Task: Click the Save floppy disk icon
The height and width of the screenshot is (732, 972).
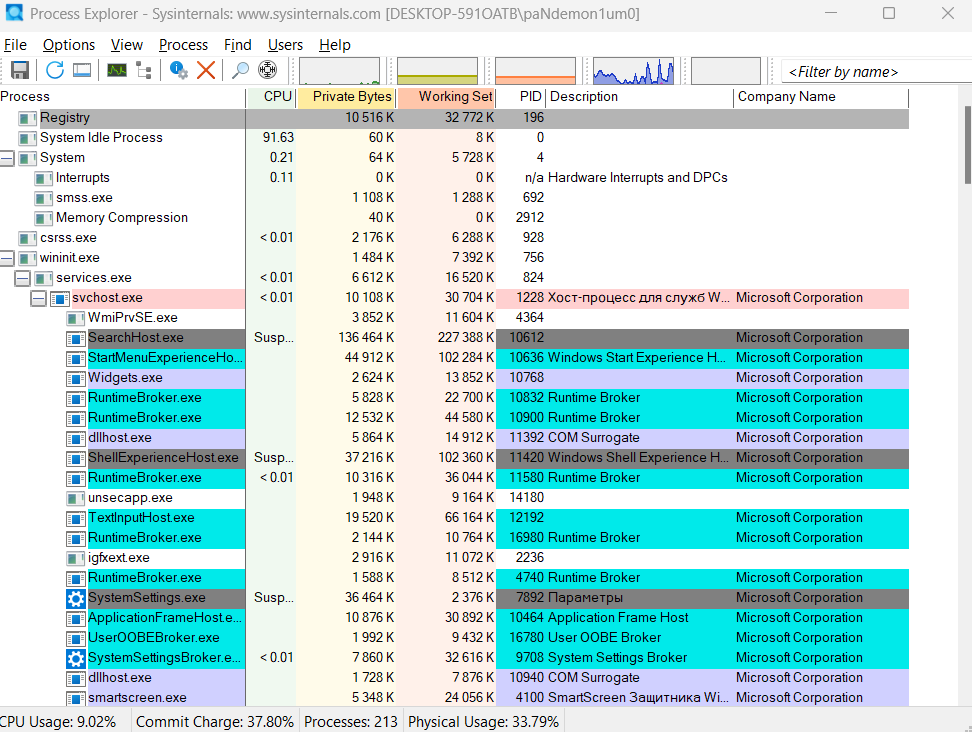Action: tap(20, 70)
